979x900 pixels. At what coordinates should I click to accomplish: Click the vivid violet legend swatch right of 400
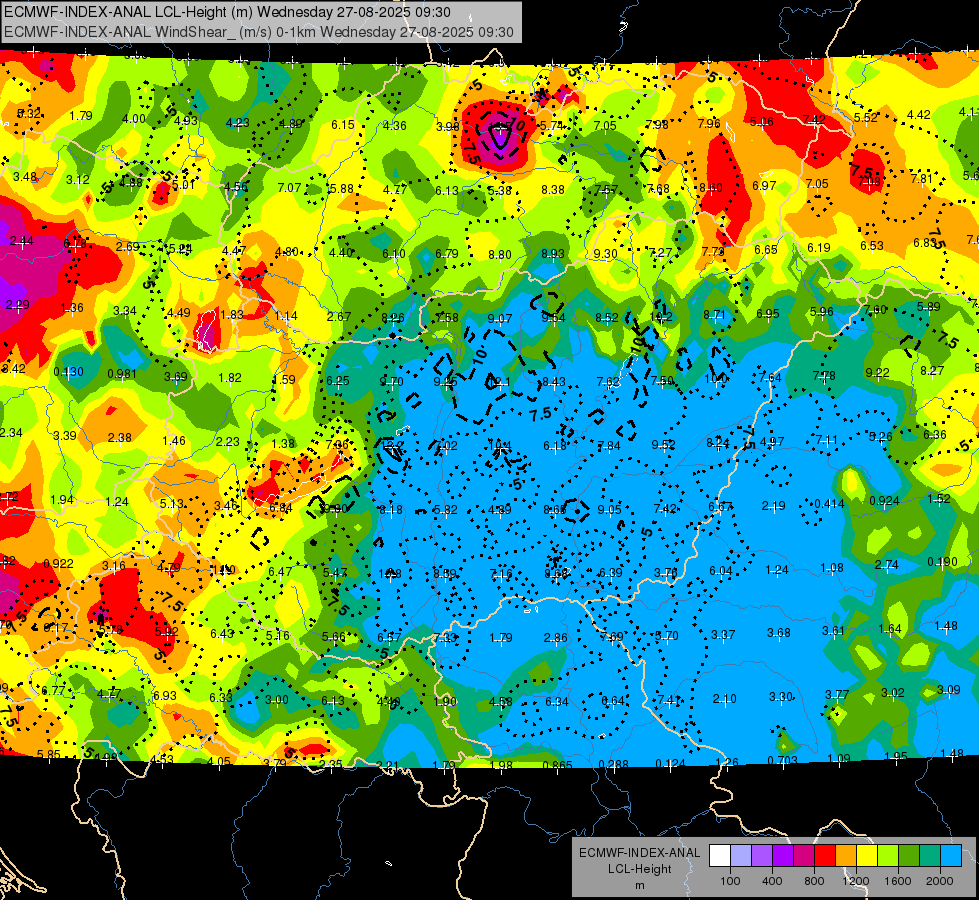(783, 855)
